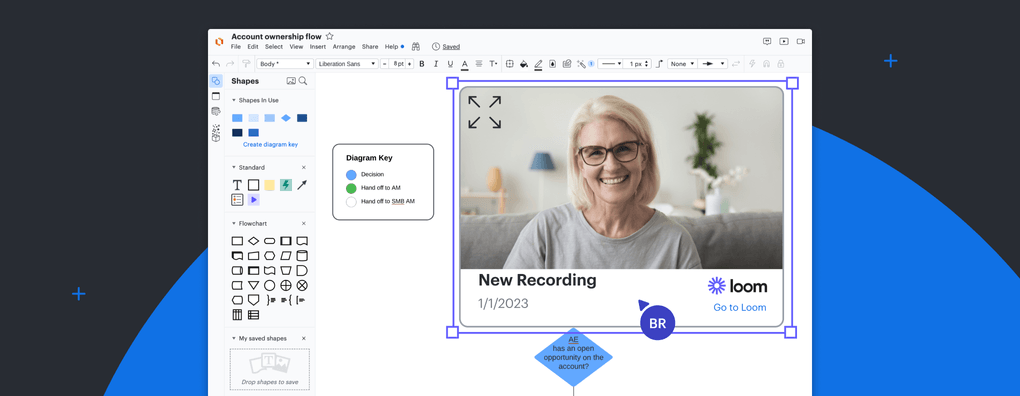Screen dimensions: 1020x396
Task: Click the shape style copy icon
Action: click(567, 64)
